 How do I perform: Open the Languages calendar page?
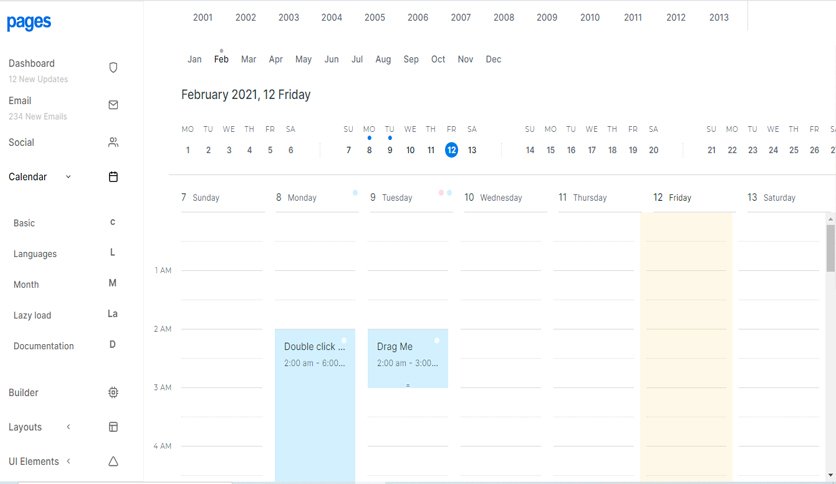35,254
